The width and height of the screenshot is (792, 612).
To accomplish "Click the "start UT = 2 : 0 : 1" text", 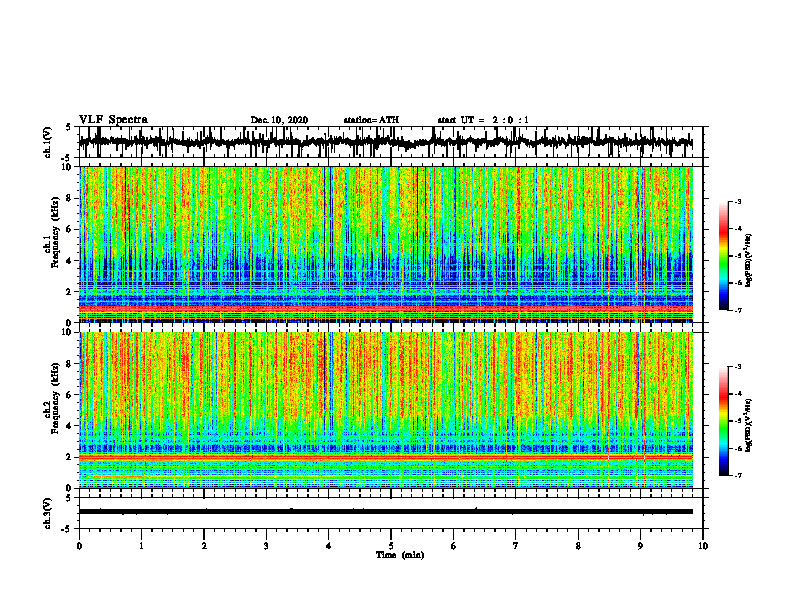I will [x=483, y=120].
